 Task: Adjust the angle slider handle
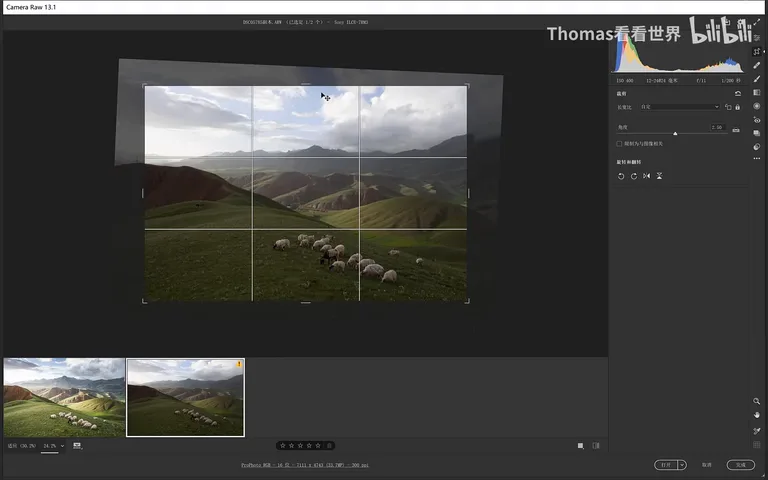pyautogui.click(x=675, y=133)
